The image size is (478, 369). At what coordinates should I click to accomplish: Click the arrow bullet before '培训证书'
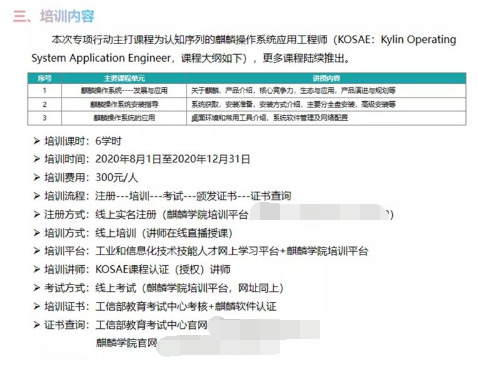tap(37, 306)
